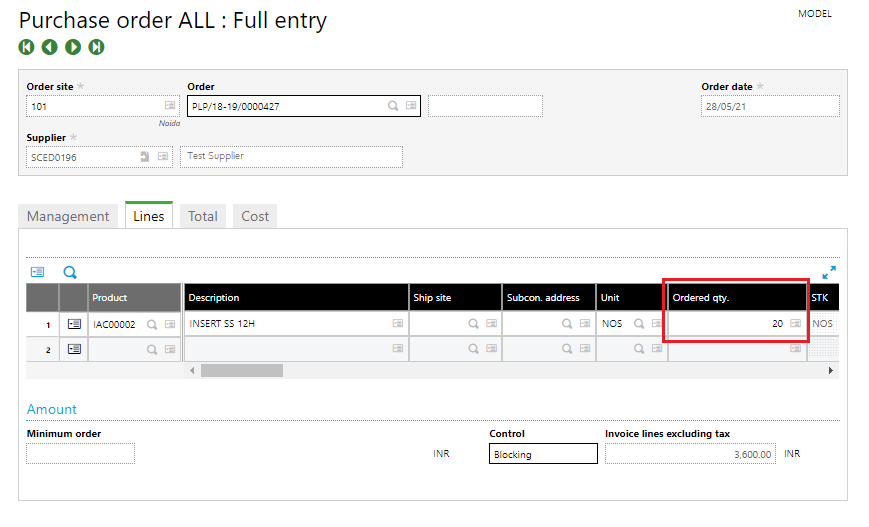Click row 2 Ship site lookup magnifier
869x527 pixels.
(x=473, y=348)
